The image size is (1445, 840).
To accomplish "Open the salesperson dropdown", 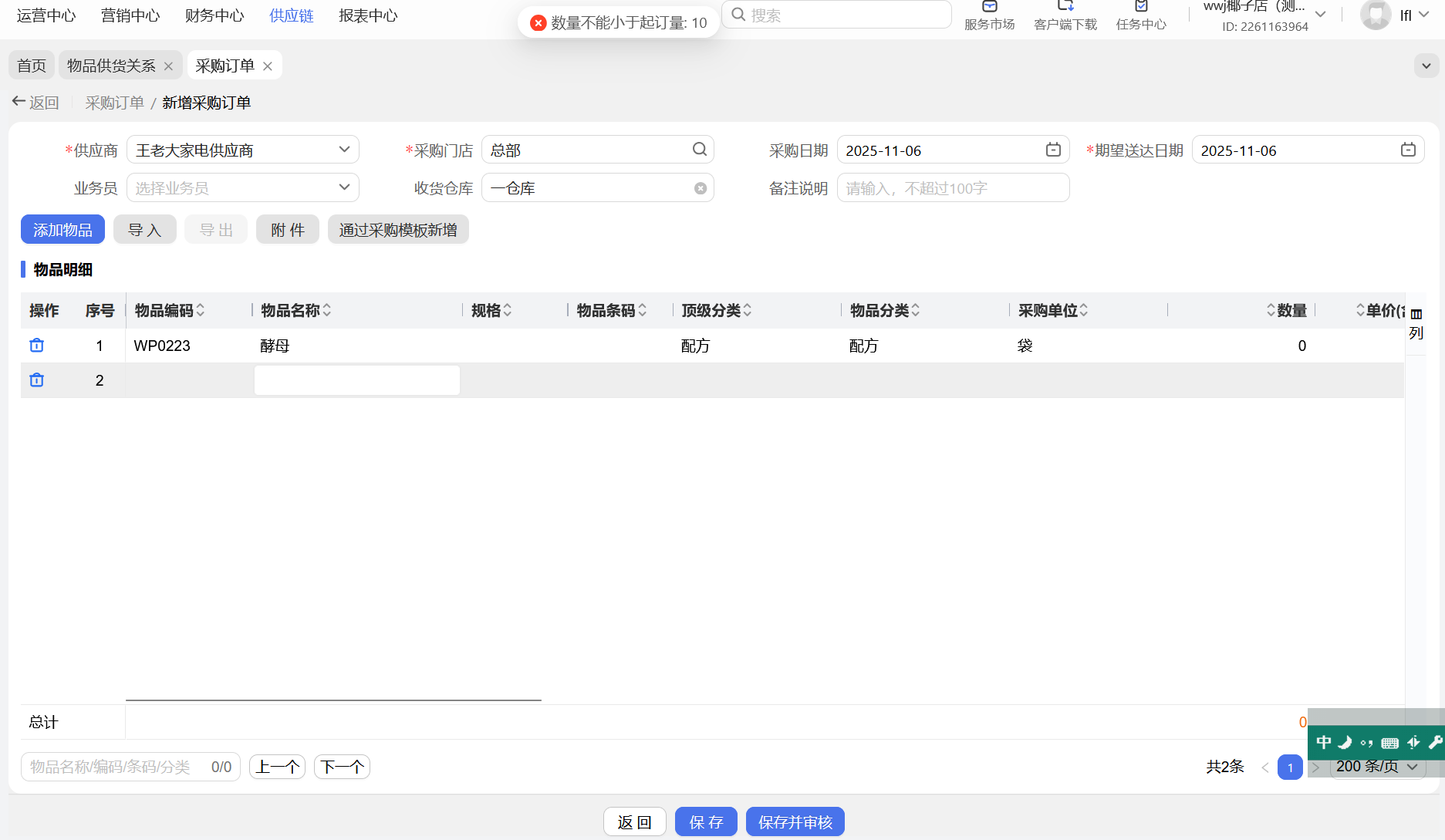I will 344,187.
